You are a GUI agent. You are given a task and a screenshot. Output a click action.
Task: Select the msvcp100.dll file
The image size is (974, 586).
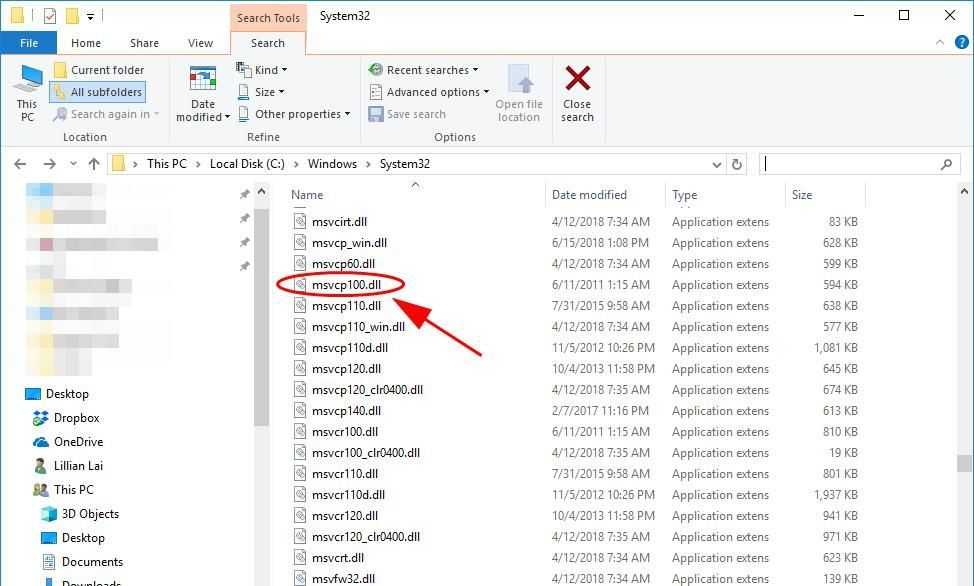(x=346, y=285)
